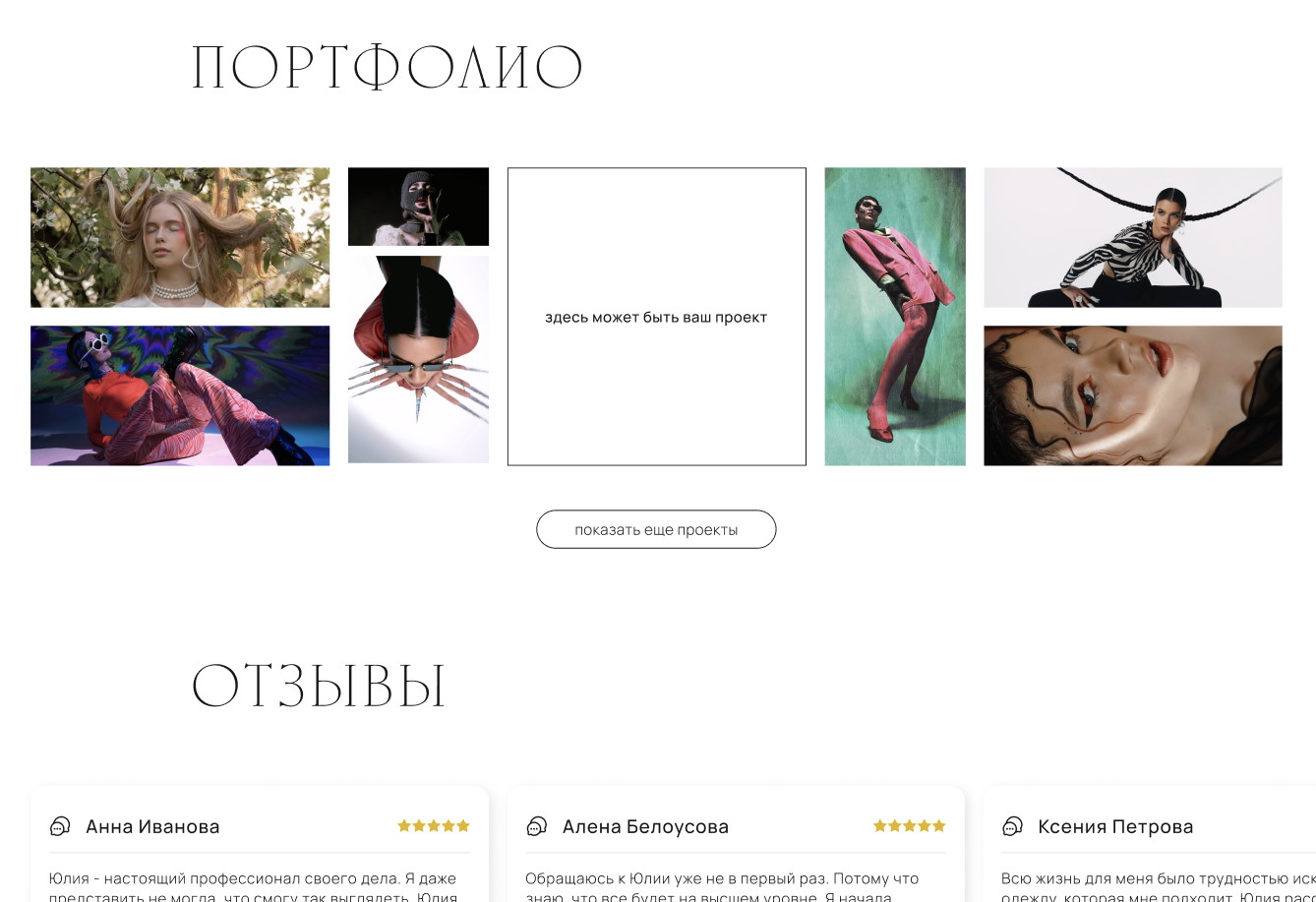Click chat bubble icon beside Ксения Петрова
The image size is (1316, 902).
1012,826
